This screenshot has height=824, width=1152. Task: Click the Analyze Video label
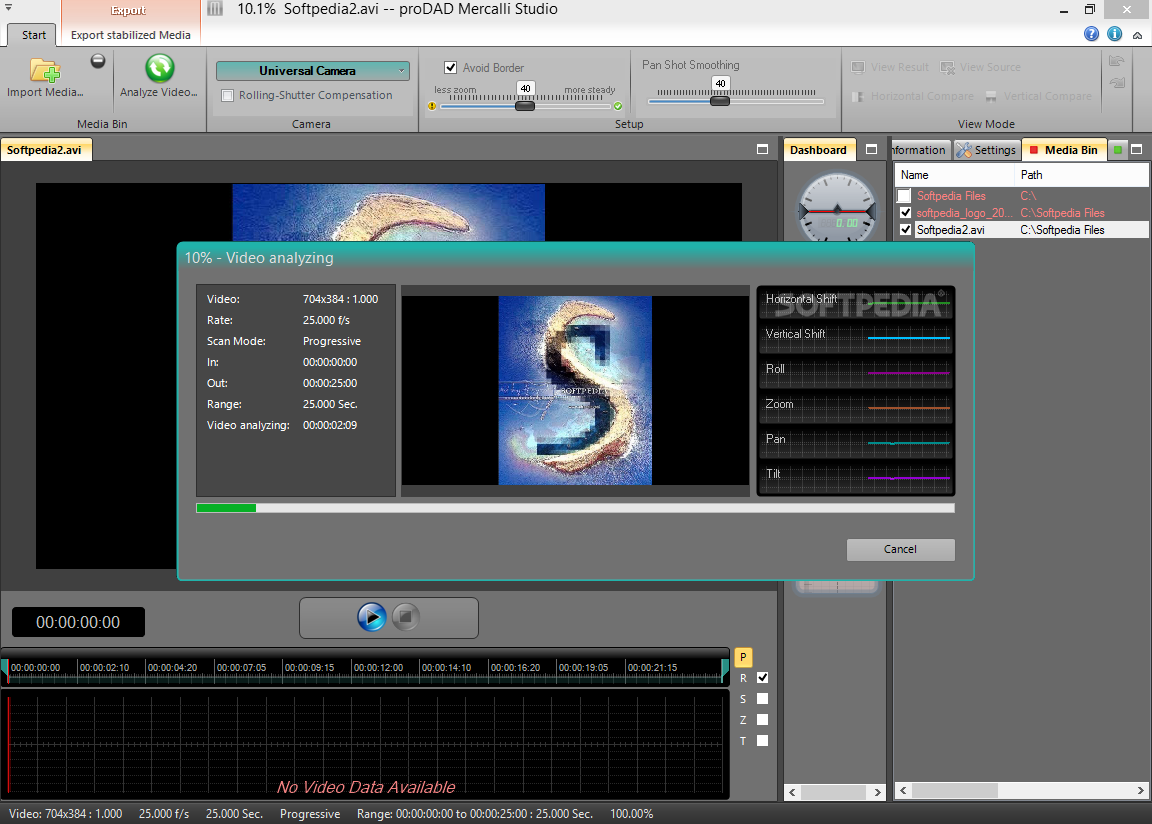point(159,93)
